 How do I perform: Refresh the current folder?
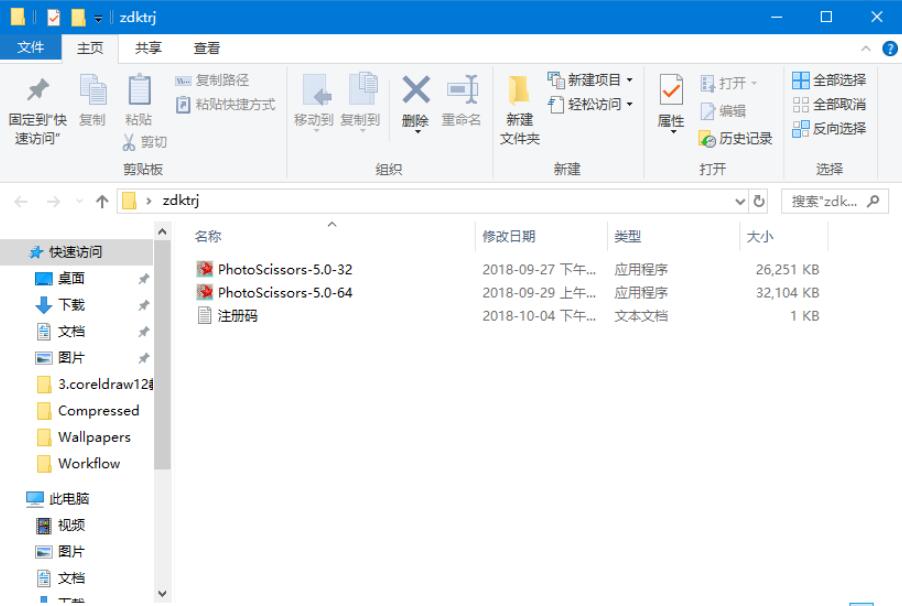coord(759,201)
